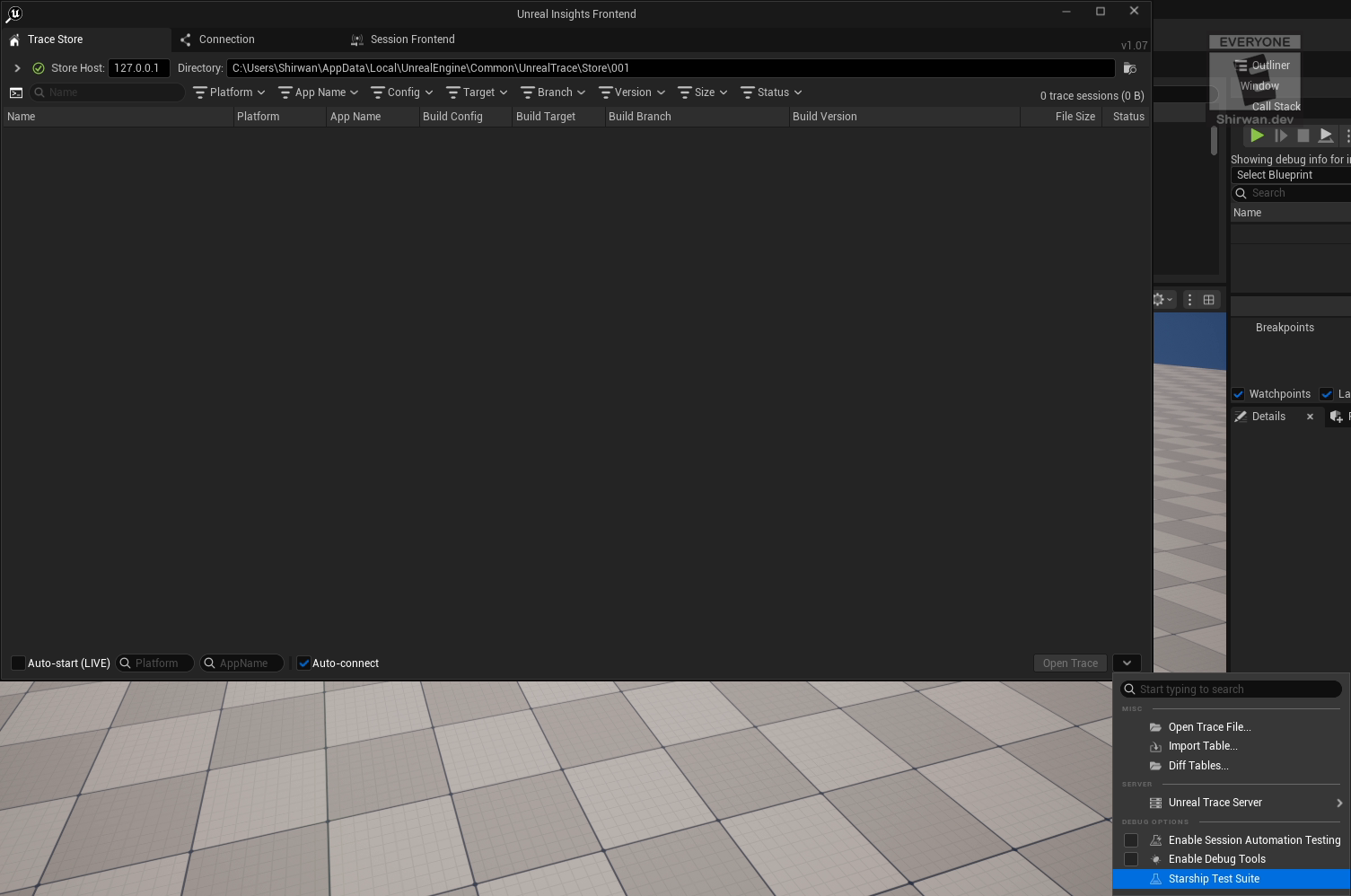Open the Config filter dropdown
This screenshot has width=1351, height=896.
402,92
